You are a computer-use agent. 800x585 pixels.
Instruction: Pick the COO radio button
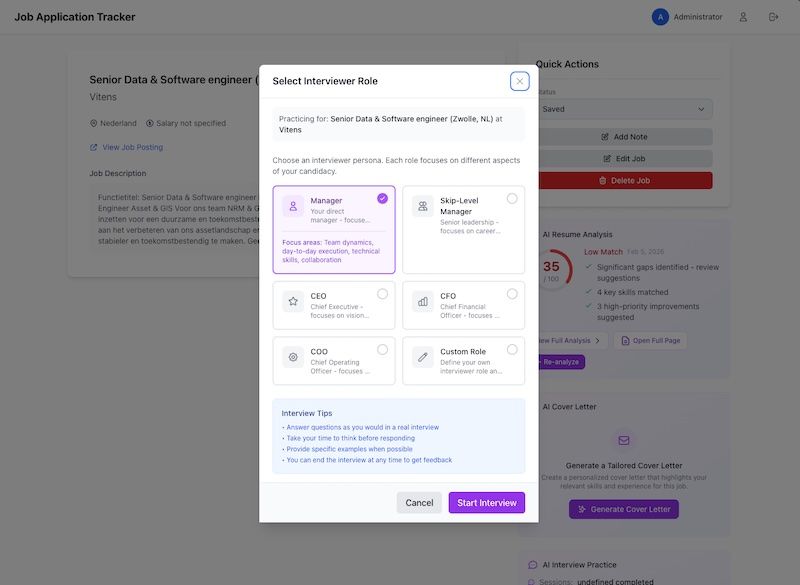[x=382, y=349]
